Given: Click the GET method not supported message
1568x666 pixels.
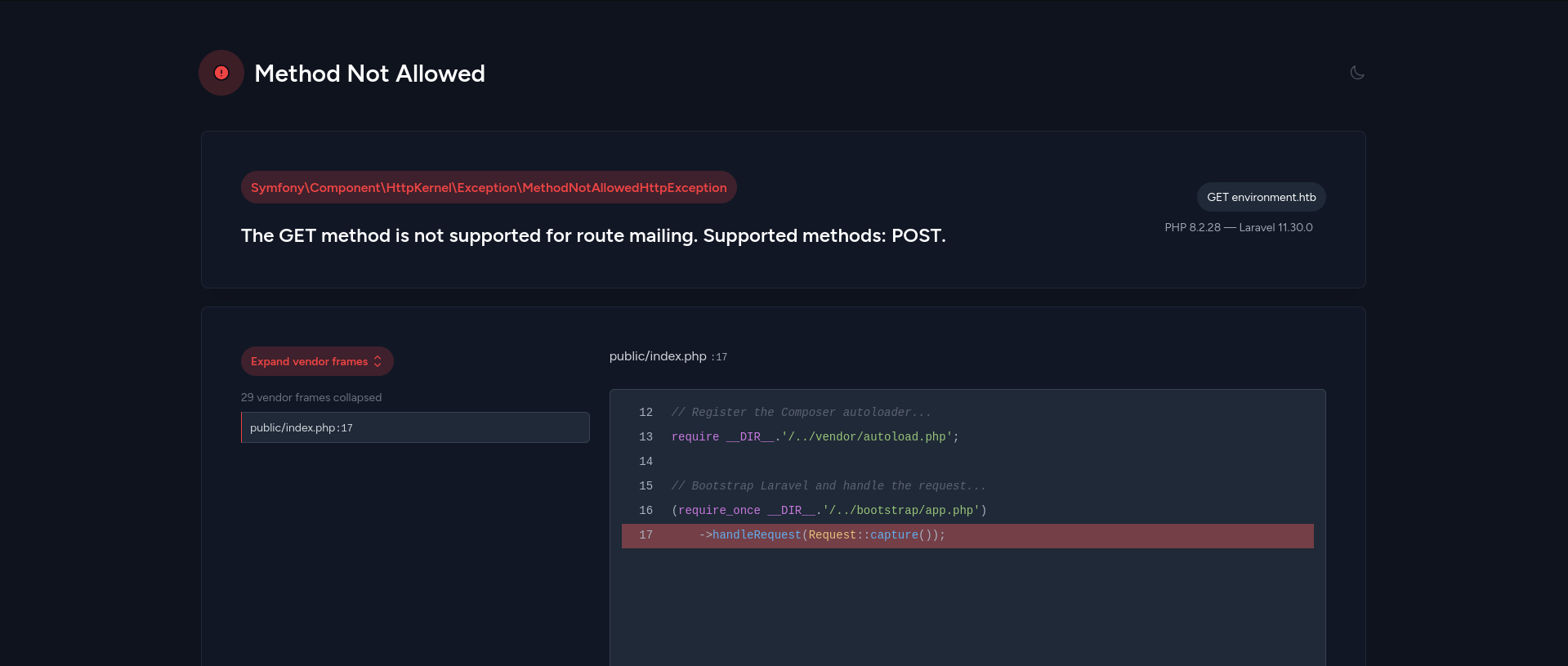Looking at the screenshot, I should click(x=593, y=235).
